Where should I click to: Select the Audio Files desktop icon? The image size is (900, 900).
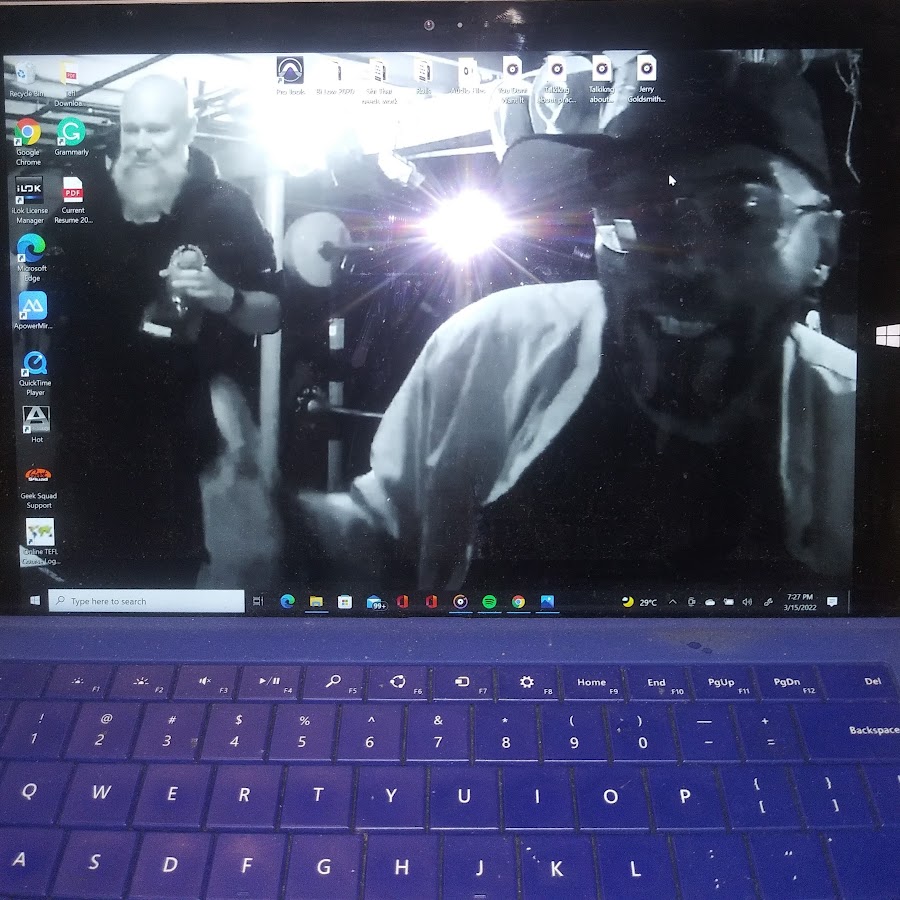pyautogui.click(x=467, y=76)
